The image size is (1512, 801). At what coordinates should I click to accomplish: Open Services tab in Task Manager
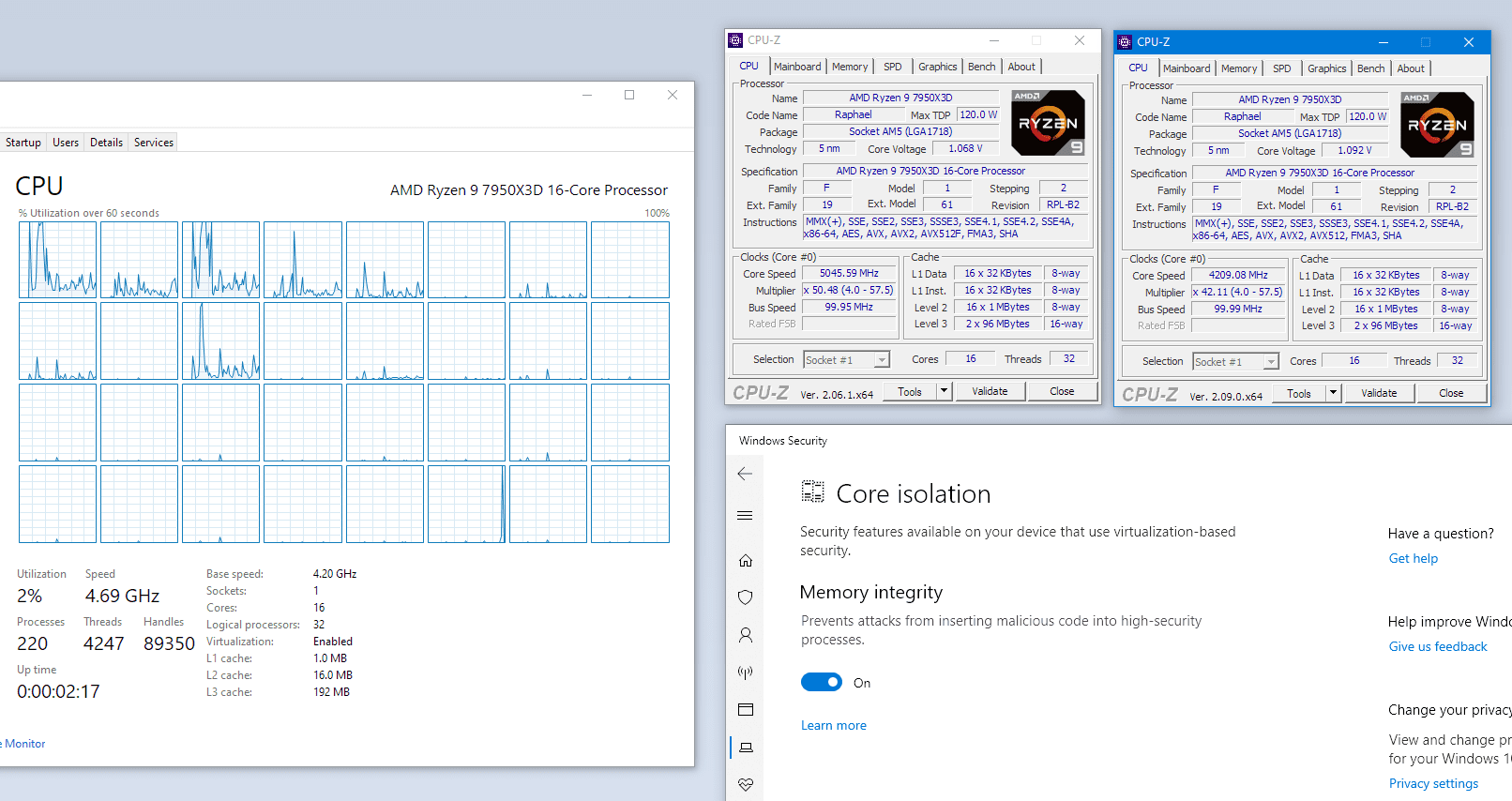(154, 143)
